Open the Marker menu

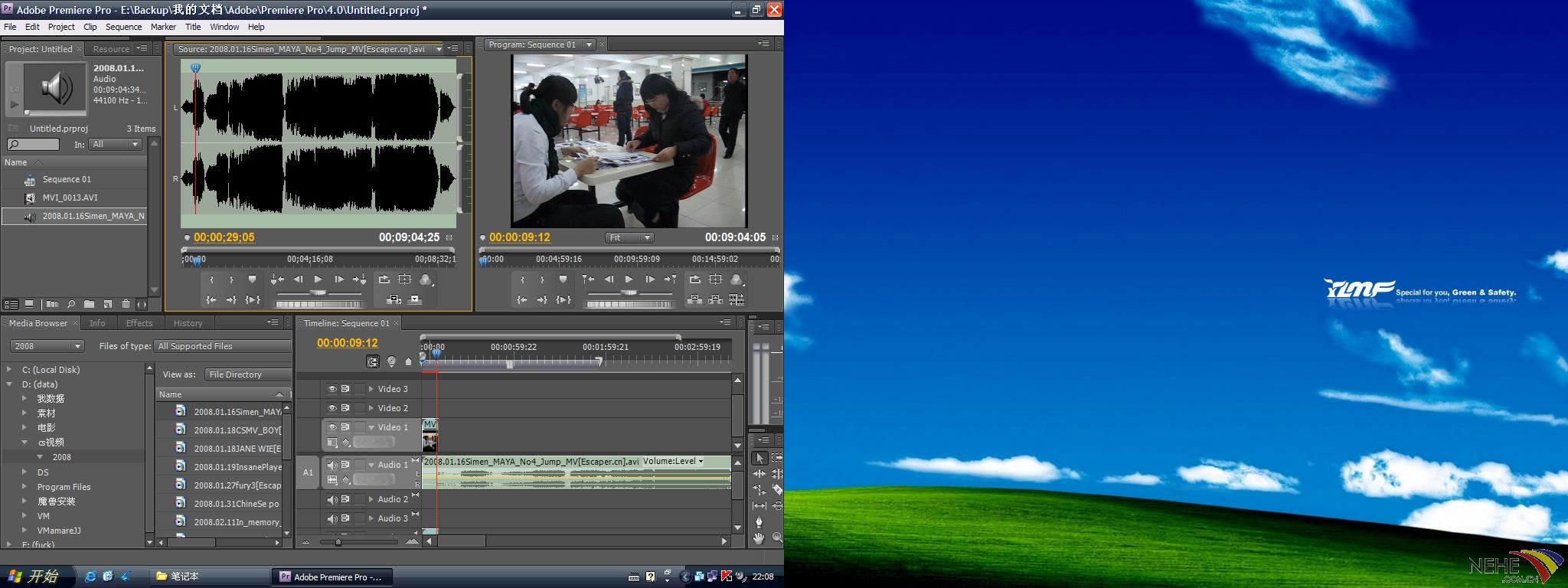pos(163,27)
